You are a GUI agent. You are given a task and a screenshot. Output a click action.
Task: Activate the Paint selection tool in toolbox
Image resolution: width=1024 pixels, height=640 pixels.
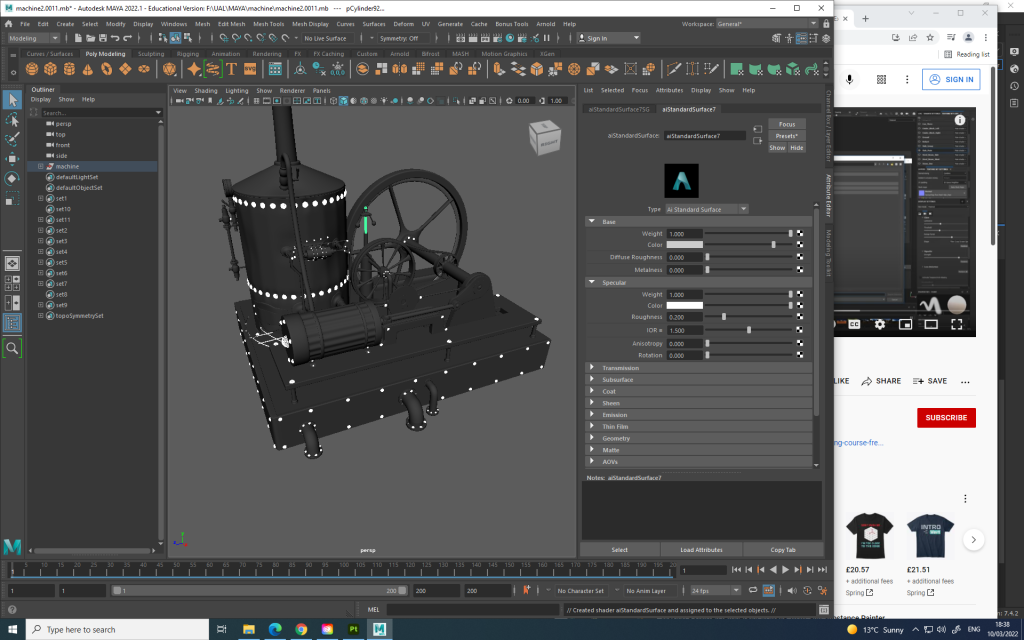click(12, 139)
